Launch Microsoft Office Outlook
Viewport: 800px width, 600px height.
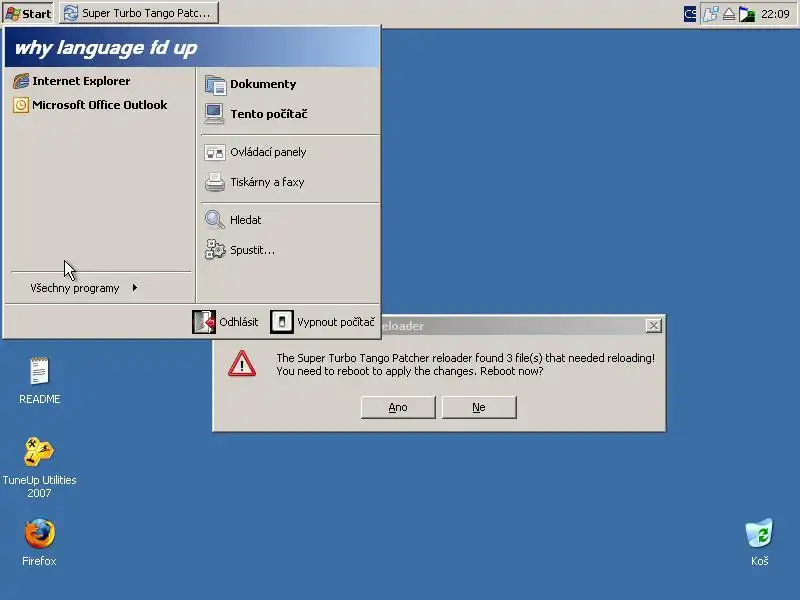(x=90, y=105)
